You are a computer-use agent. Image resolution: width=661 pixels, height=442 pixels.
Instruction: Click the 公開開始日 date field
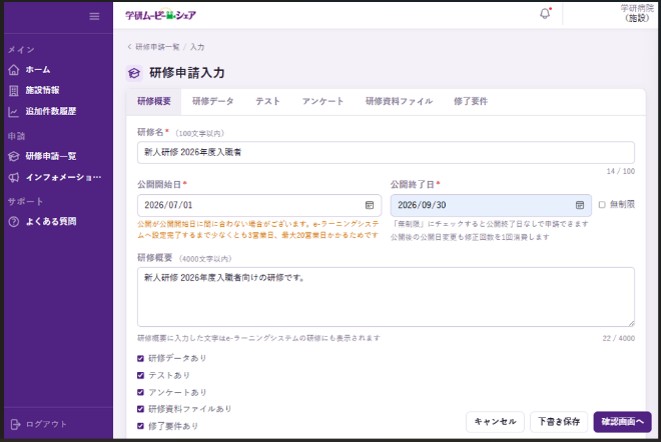point(259,205)
